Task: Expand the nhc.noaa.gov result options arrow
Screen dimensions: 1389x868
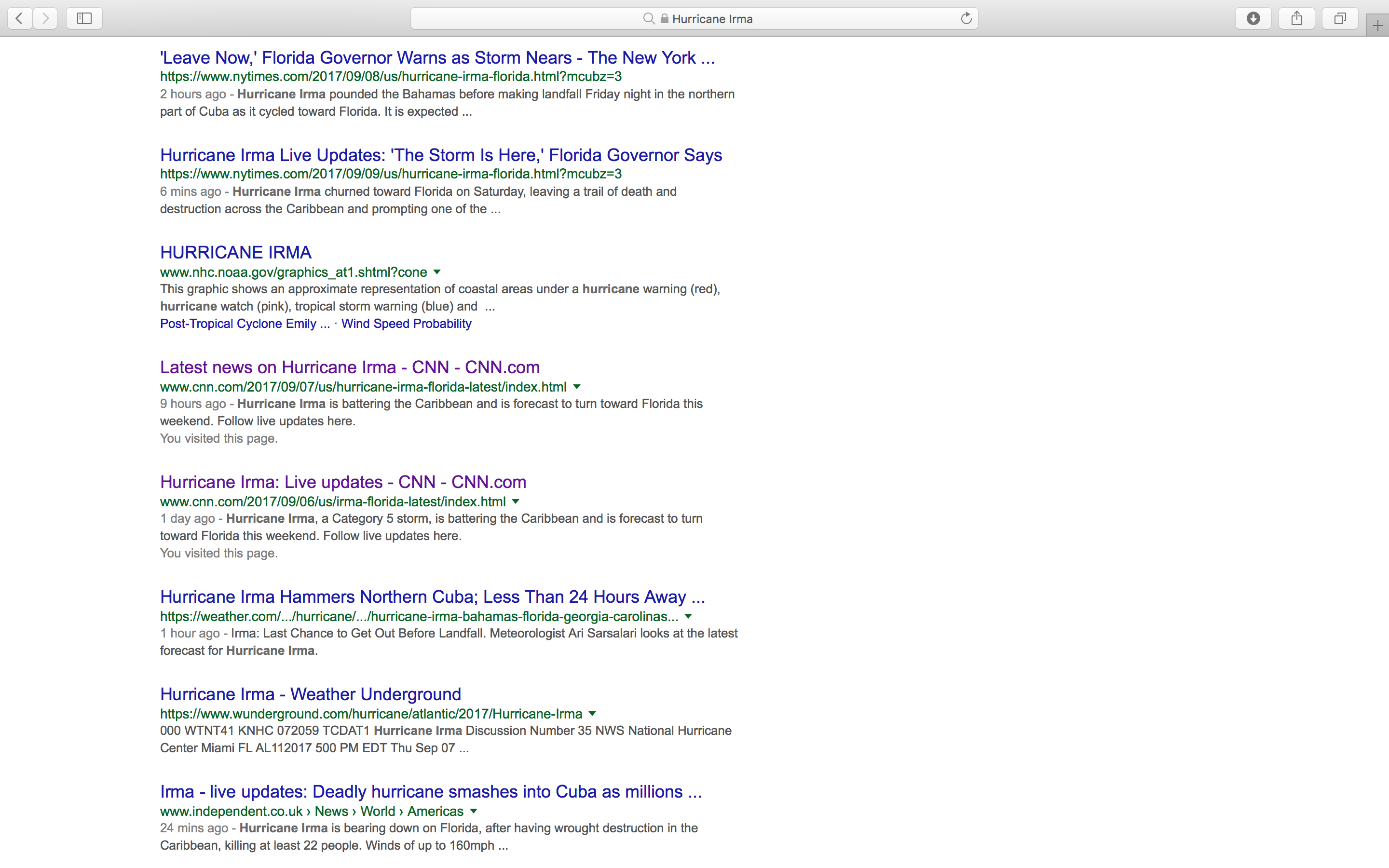Action: tap(437, 272)
